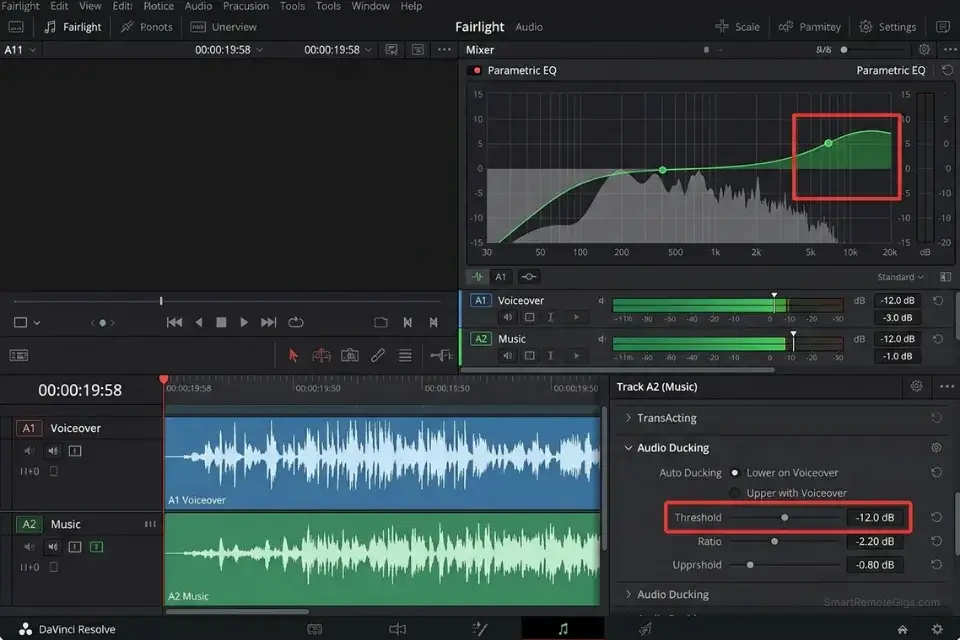Adjust the Threshold slider handle

coord(784,518)
